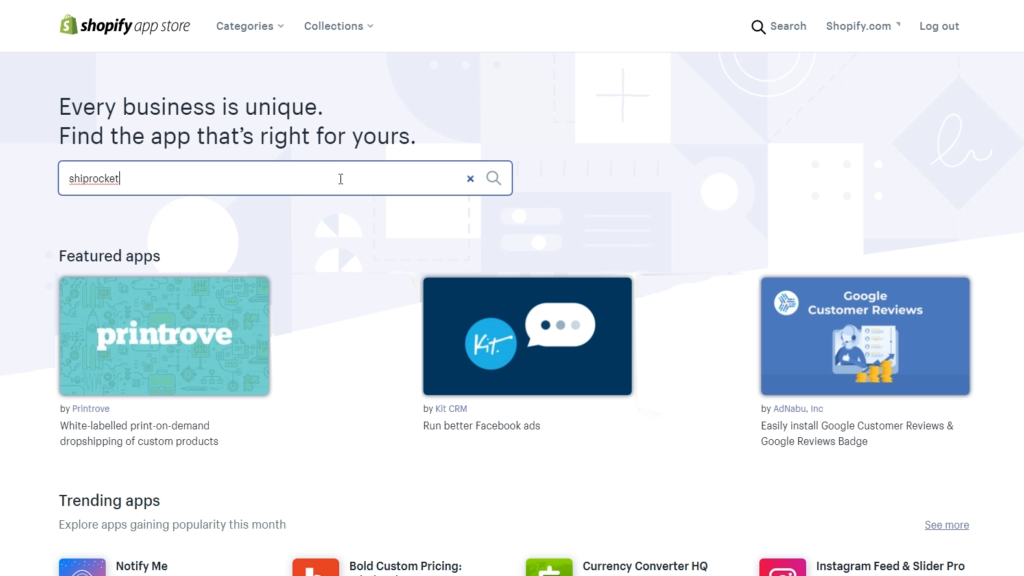Click 'Explore apps gaining popularity this month'
The height and width of the screenshot is (576, 1024).
[172, 524]
